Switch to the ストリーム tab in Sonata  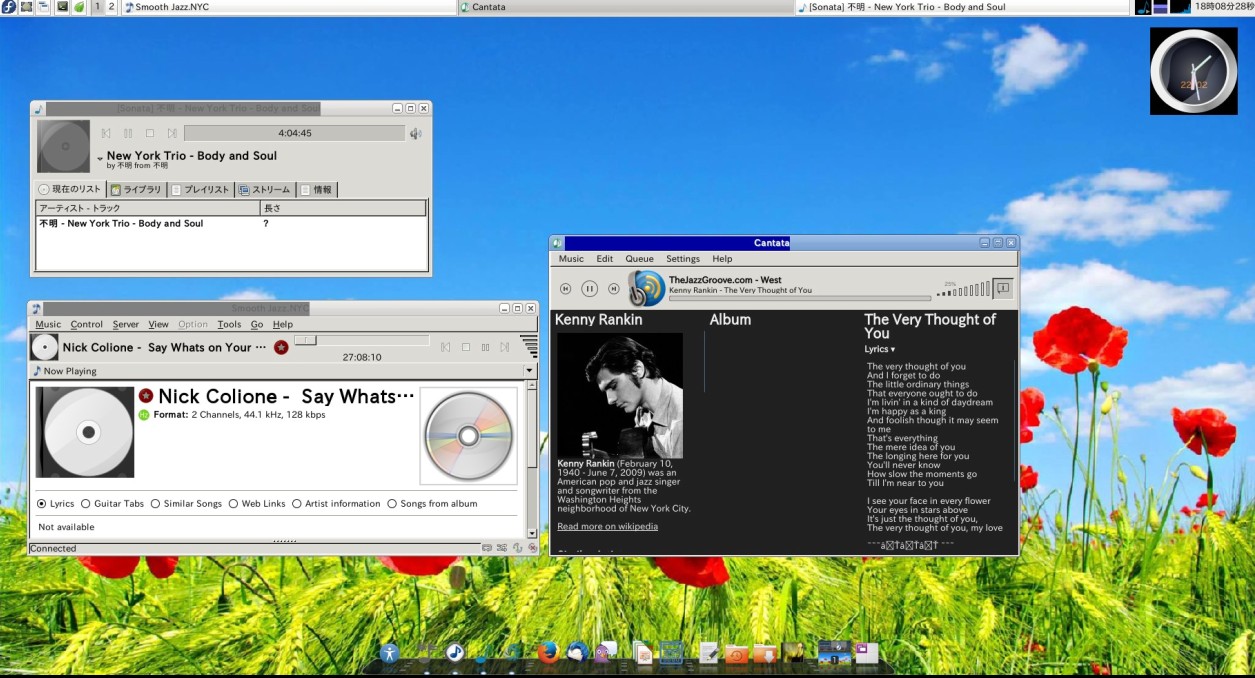coord(264,188)
